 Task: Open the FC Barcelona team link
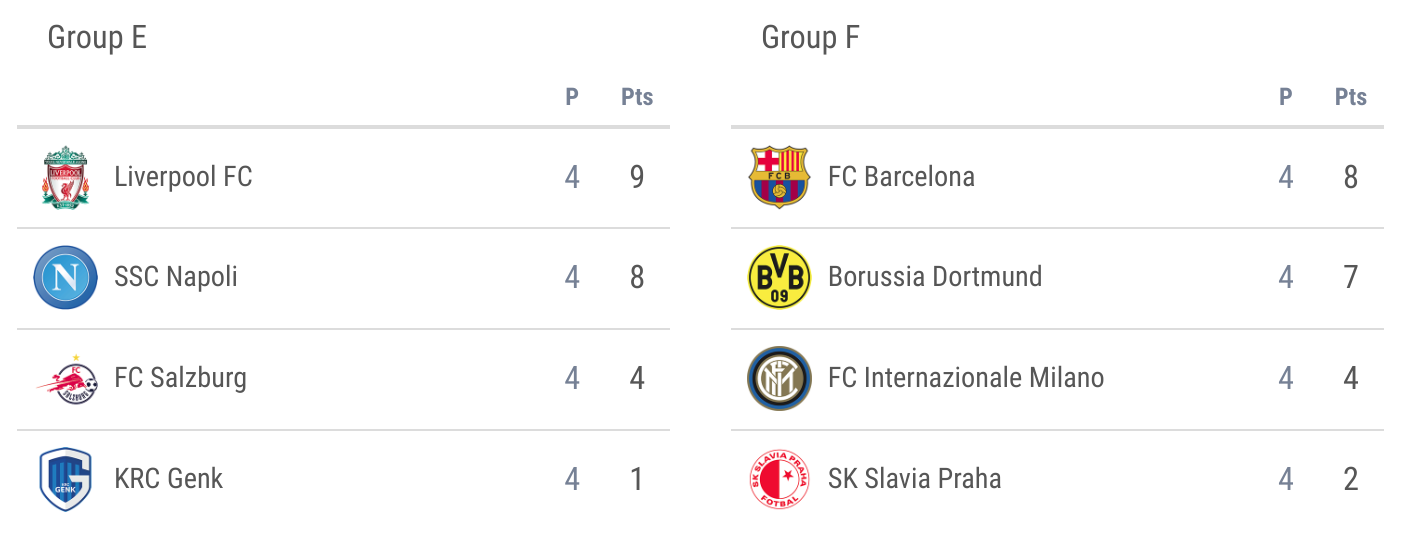point(901,177)
